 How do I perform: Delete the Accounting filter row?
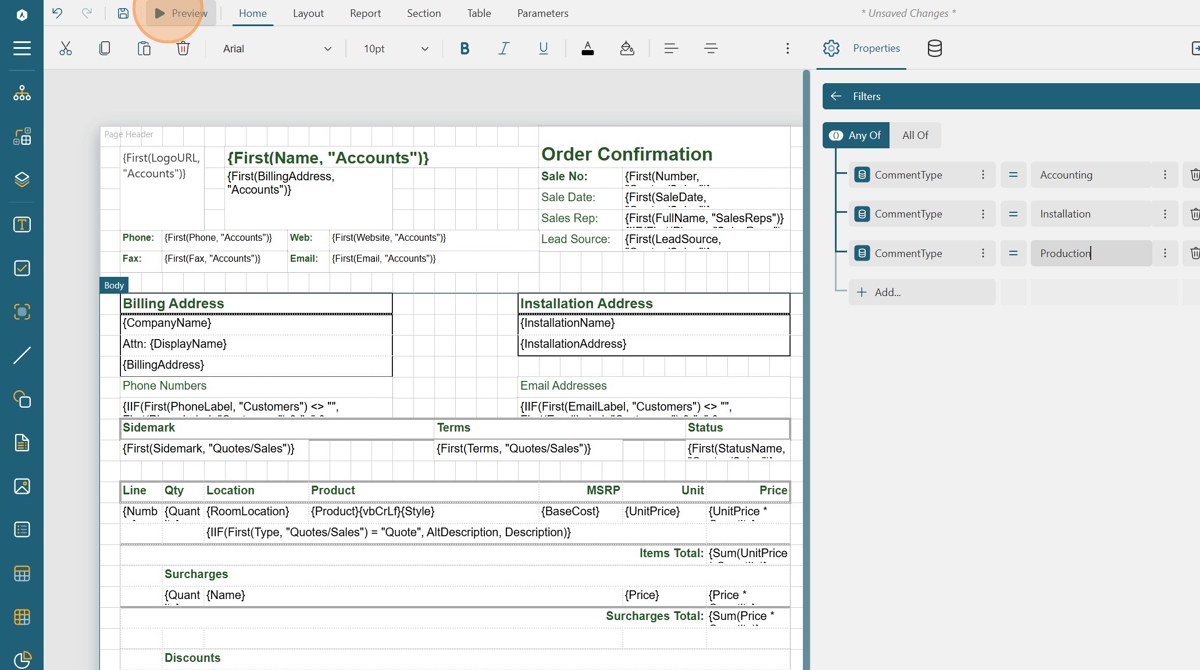(1194, 175)
